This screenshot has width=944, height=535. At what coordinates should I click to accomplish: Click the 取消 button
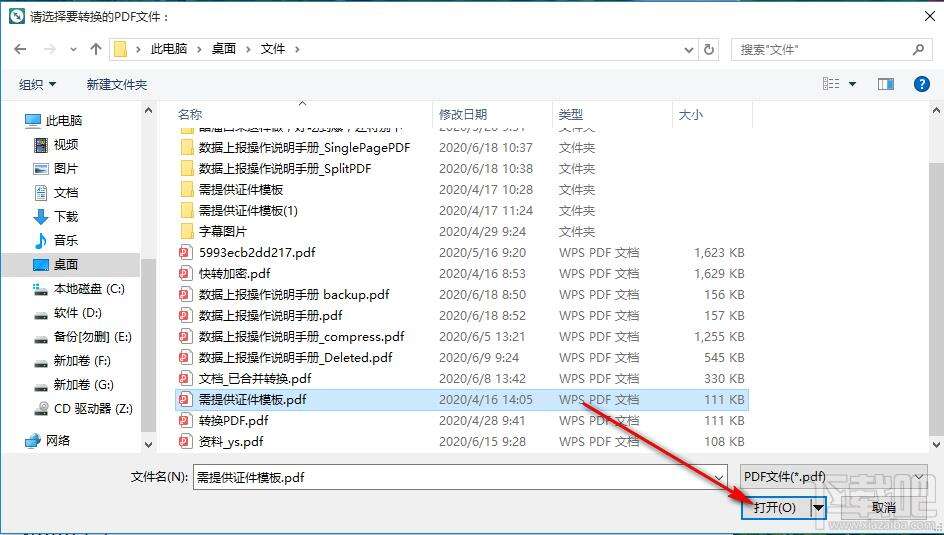tap(883, 508)
